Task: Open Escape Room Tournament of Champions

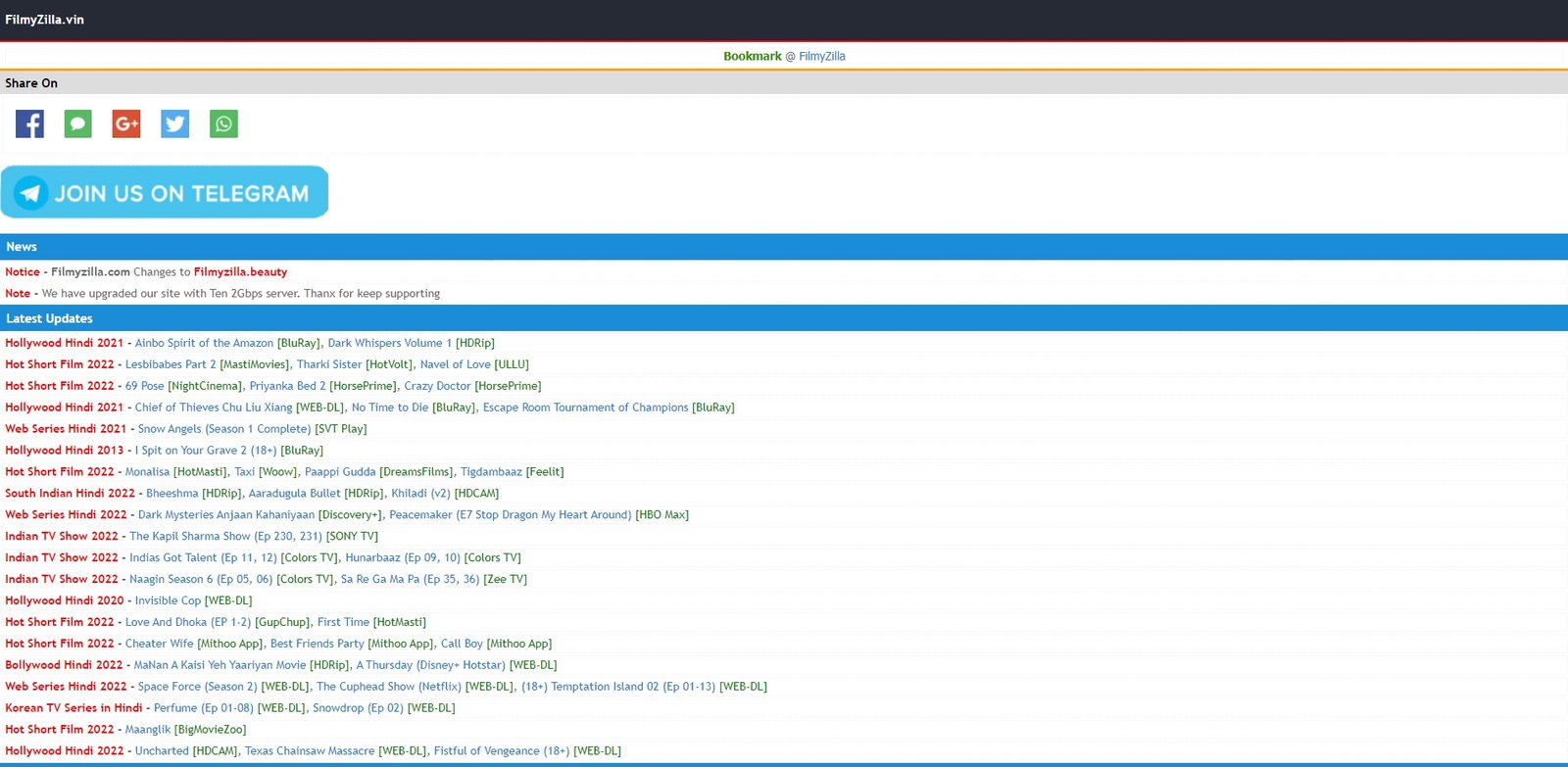Action: pyautogui.click(x=585, y=407)
